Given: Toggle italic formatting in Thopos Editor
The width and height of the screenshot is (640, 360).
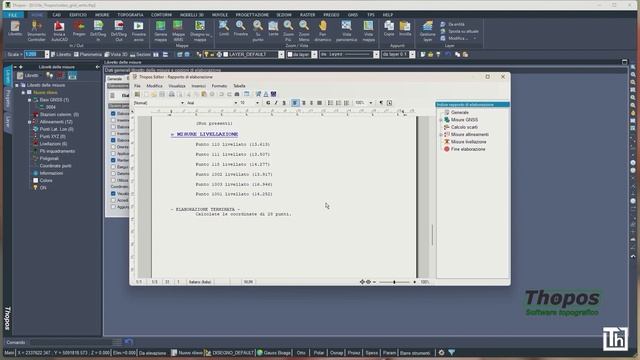Looking at the screenshot, I should (x=276, y=103).
